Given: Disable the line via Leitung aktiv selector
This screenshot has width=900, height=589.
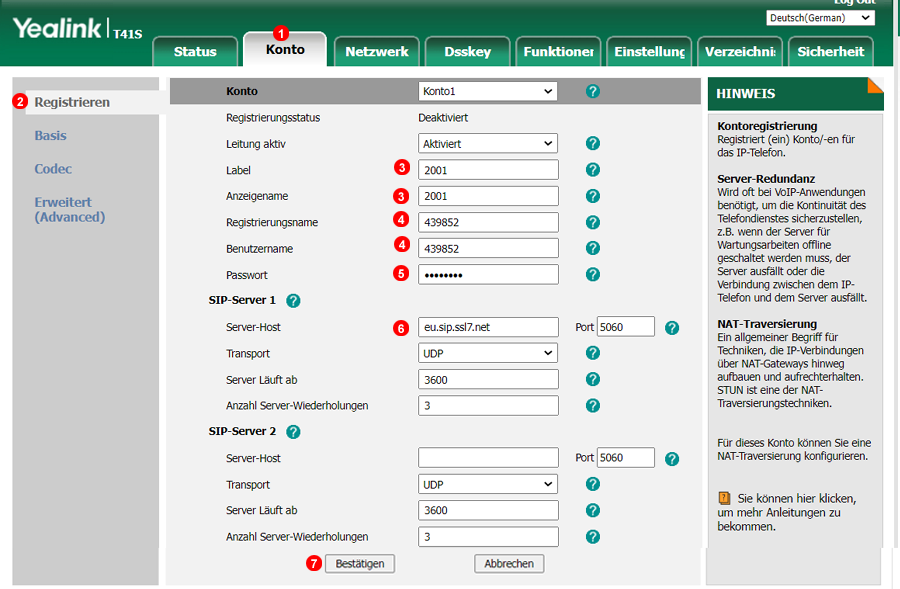Looking at the screenshot, I should point(487,143).
